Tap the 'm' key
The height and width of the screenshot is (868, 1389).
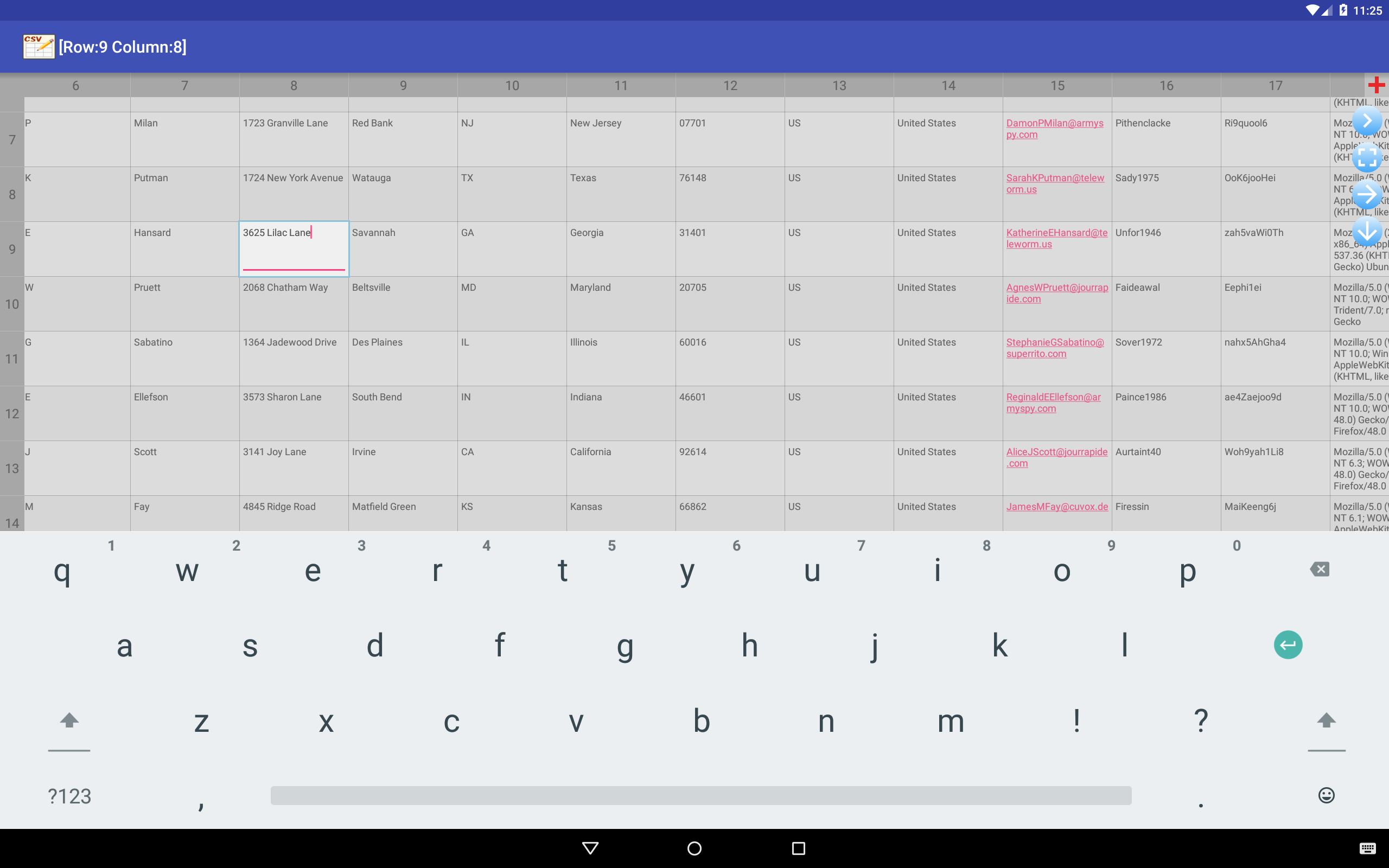[951, 721]
